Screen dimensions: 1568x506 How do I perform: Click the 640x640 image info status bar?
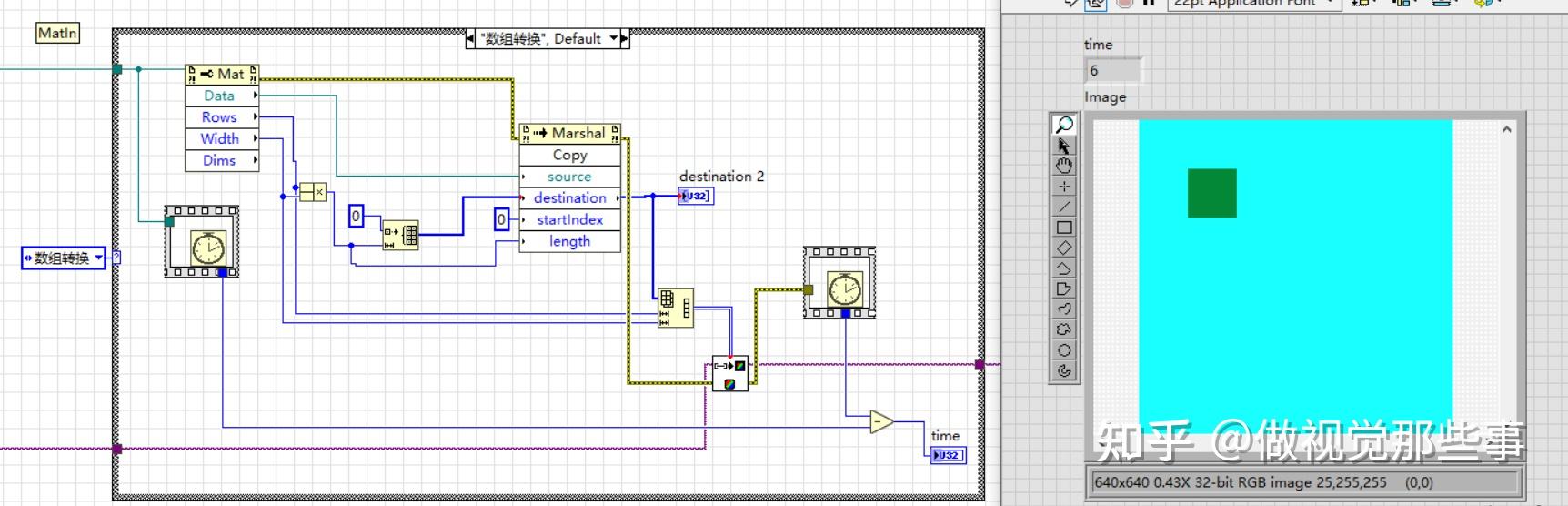pyautogui.click(x=1304, y=482)
